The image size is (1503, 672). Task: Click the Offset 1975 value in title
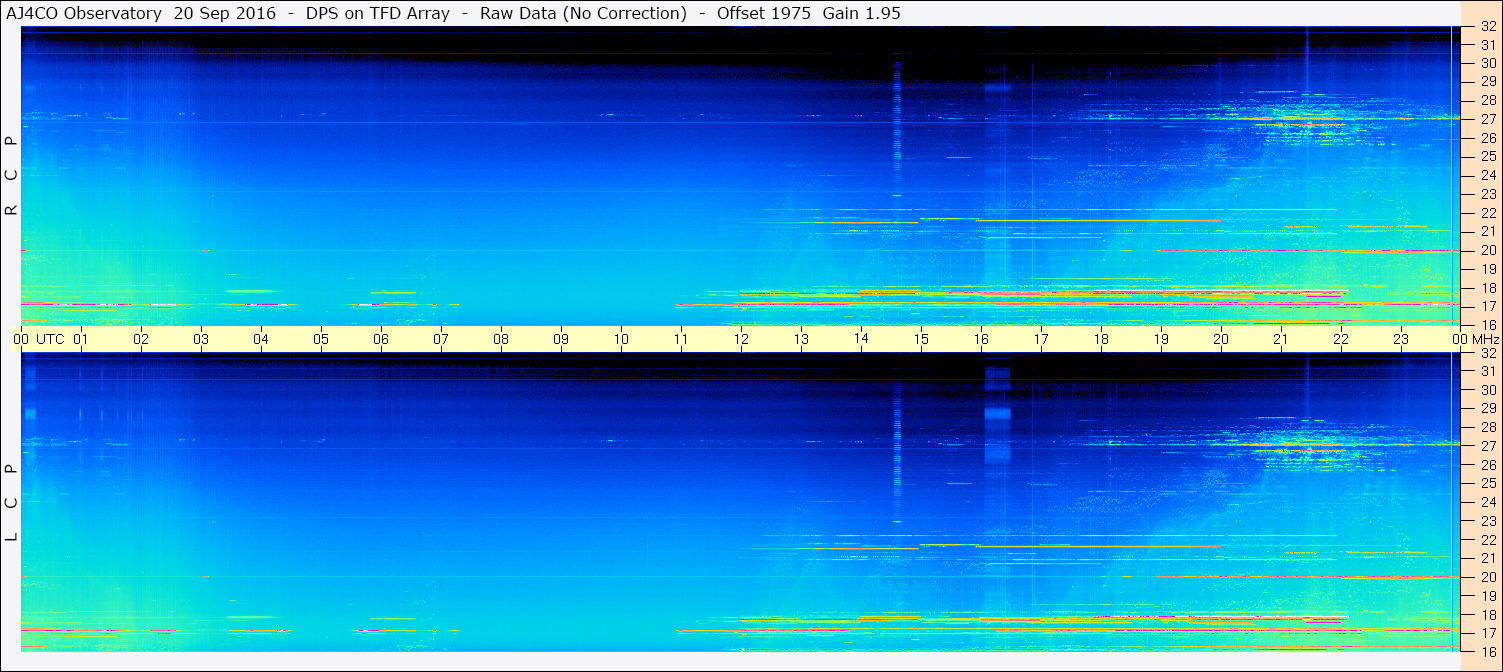pyautogui.click(x=764, y=14)
